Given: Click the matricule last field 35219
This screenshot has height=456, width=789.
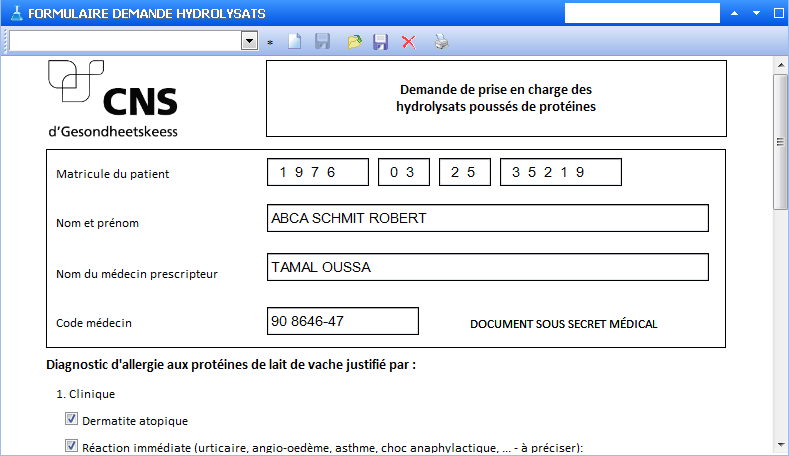Looking at the screenshot, I should tap(560, 172).
